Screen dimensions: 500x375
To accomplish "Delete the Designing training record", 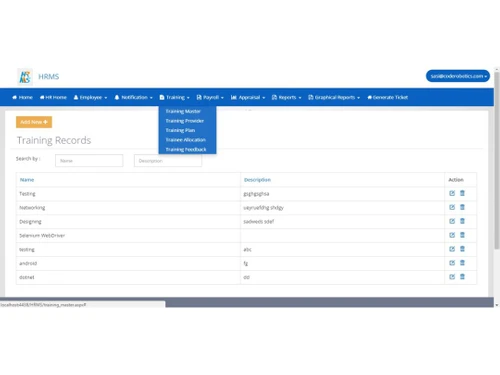I will (x=462, y=221).
